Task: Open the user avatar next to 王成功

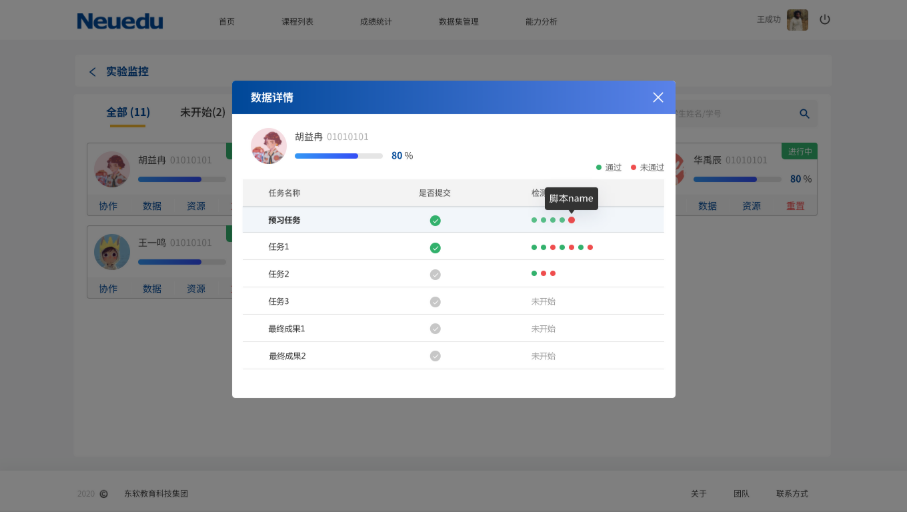Action: pos(797,20)
